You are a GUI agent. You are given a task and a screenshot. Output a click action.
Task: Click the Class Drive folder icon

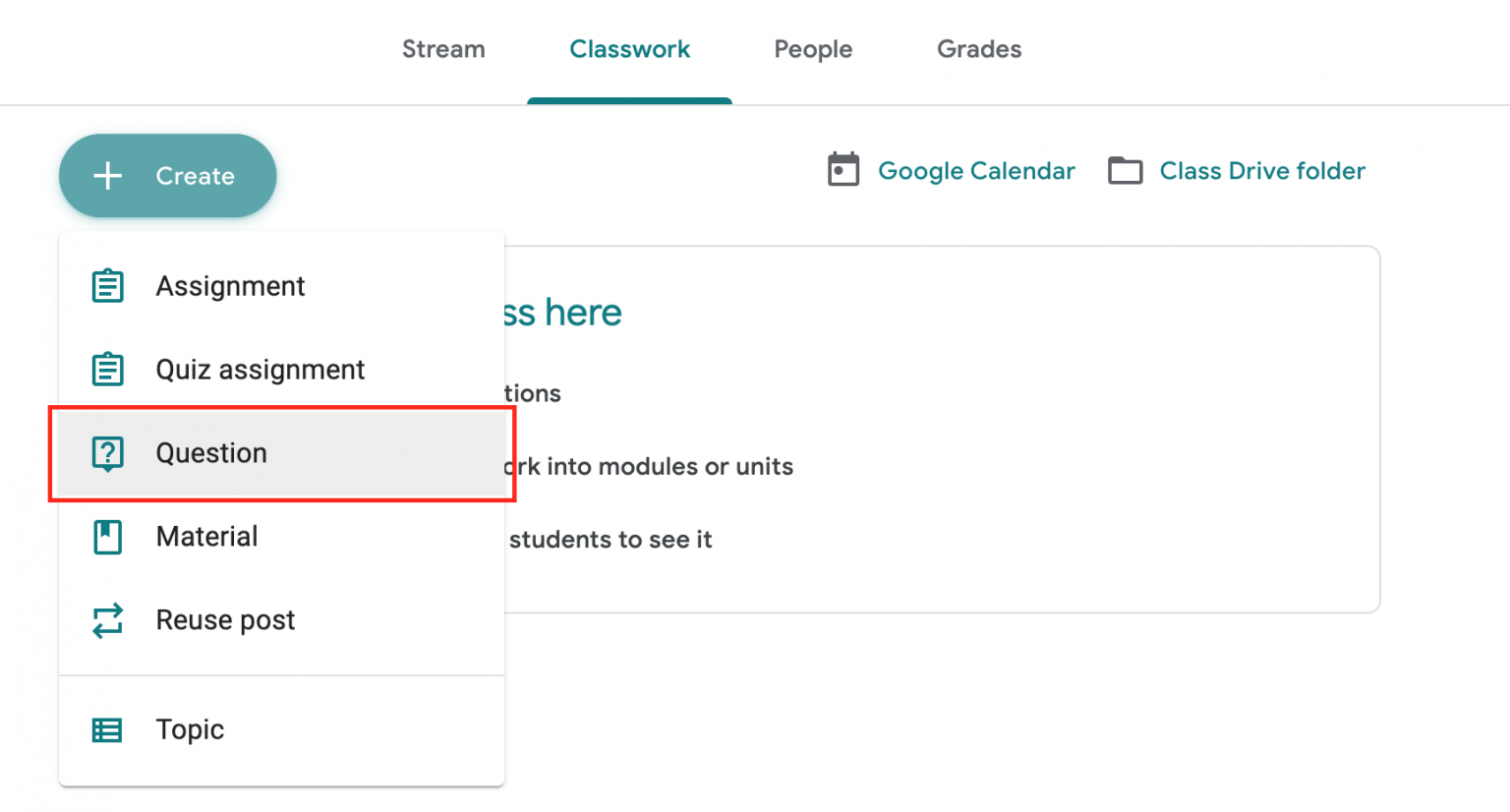tap(1125, 170)
